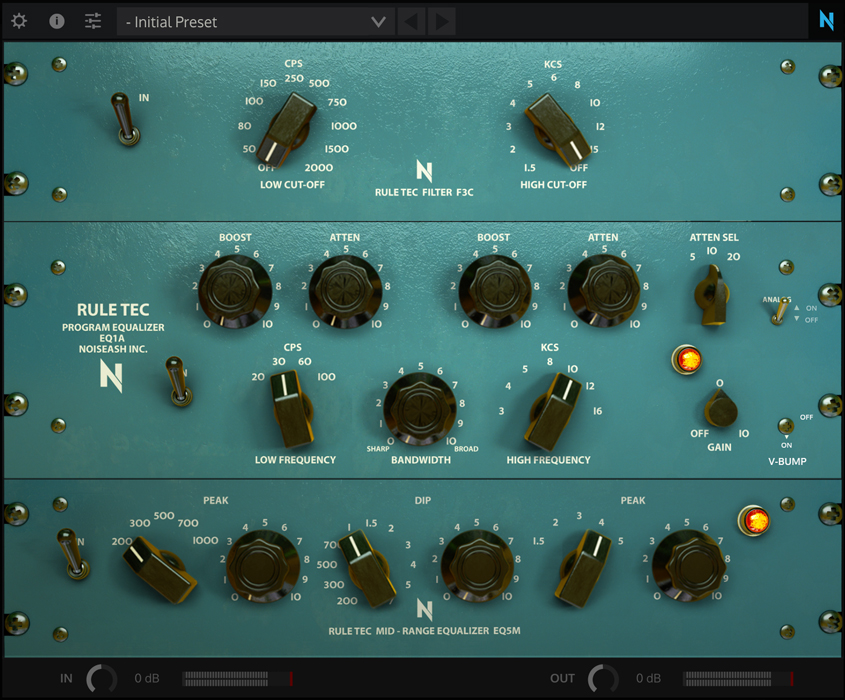Click the input level IN knob
Viewport: 845px width, 700px height.
[x=101, y=678]
